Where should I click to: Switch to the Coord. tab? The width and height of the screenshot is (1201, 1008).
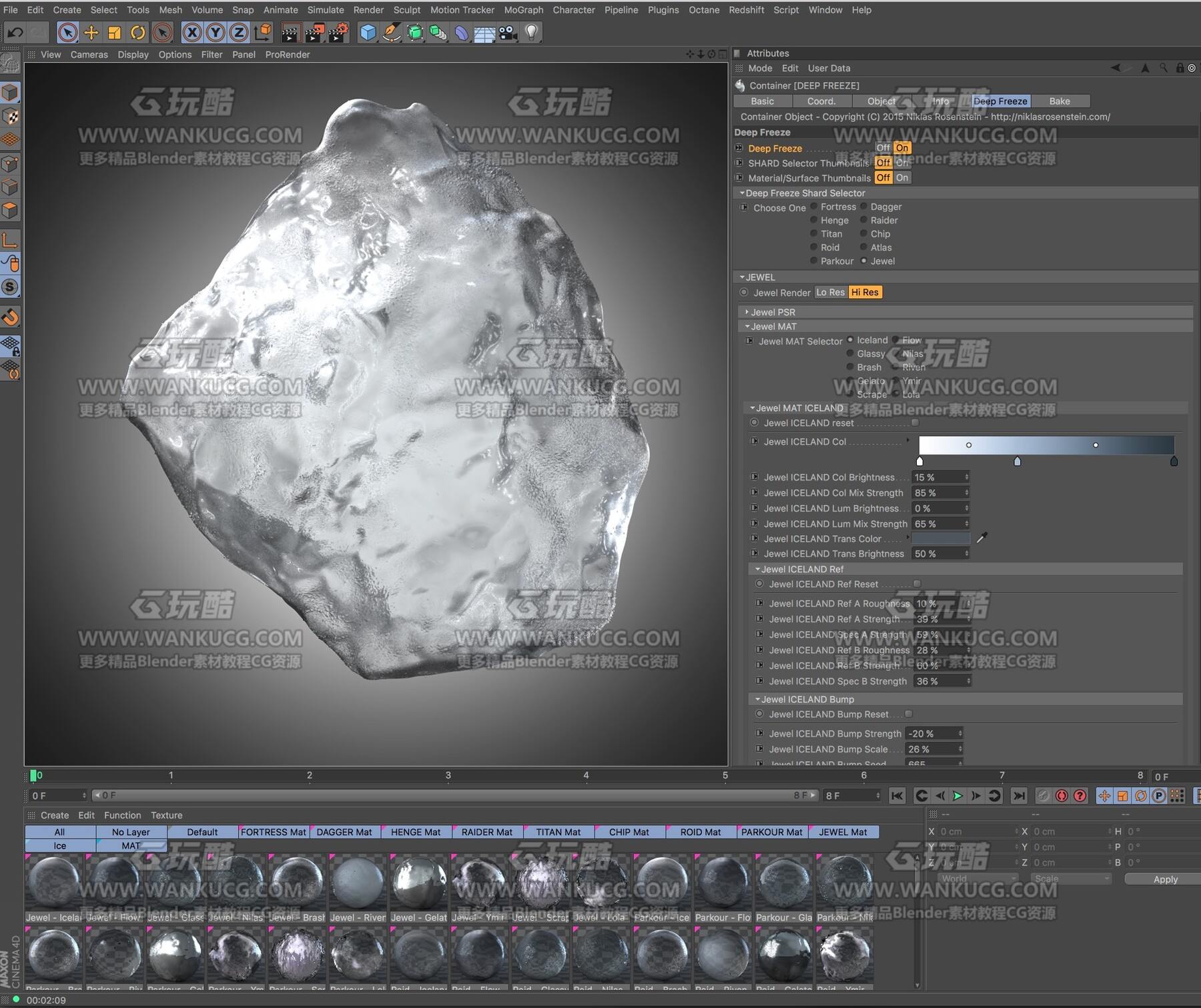(x=821, y=101)
